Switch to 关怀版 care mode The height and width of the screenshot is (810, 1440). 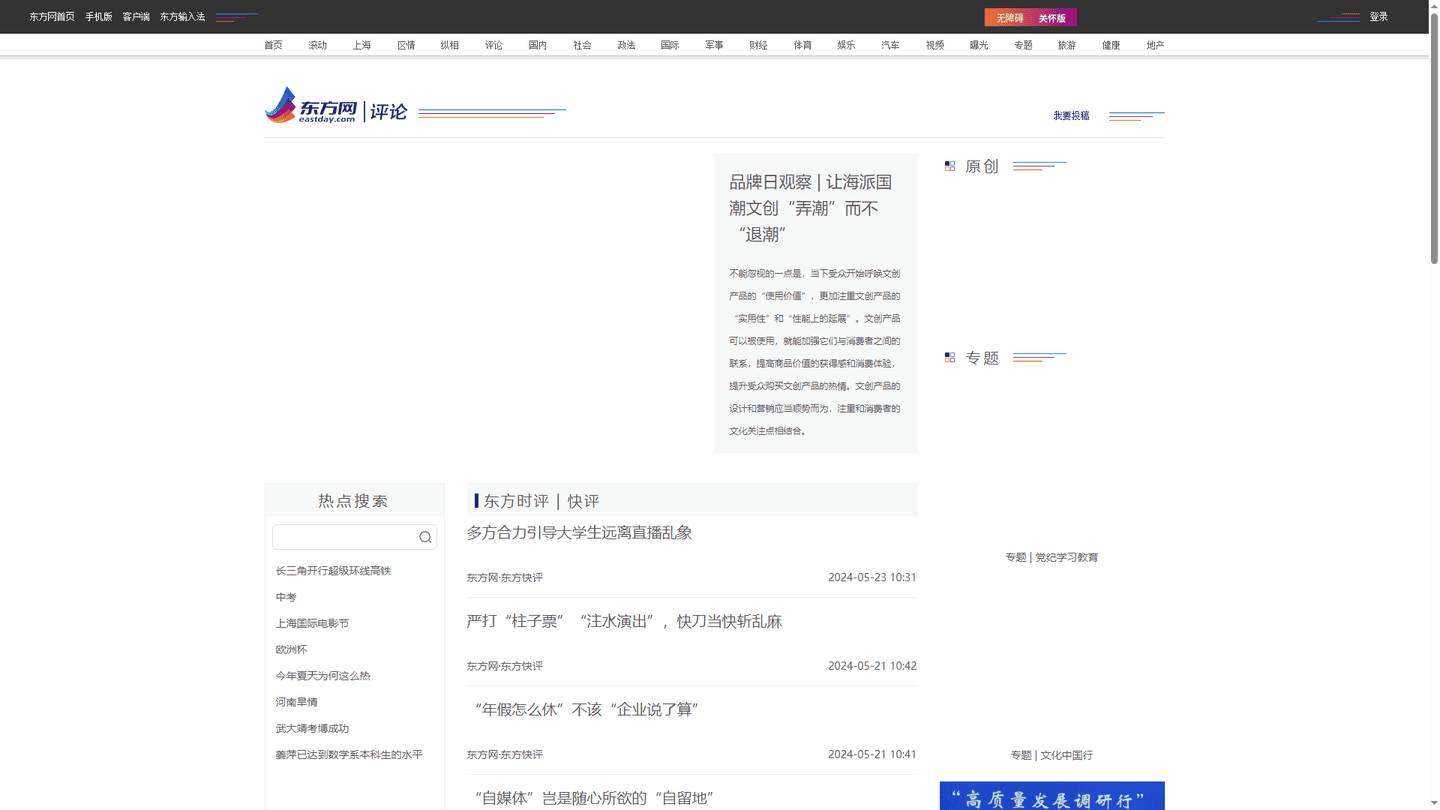pos(1053,18)
